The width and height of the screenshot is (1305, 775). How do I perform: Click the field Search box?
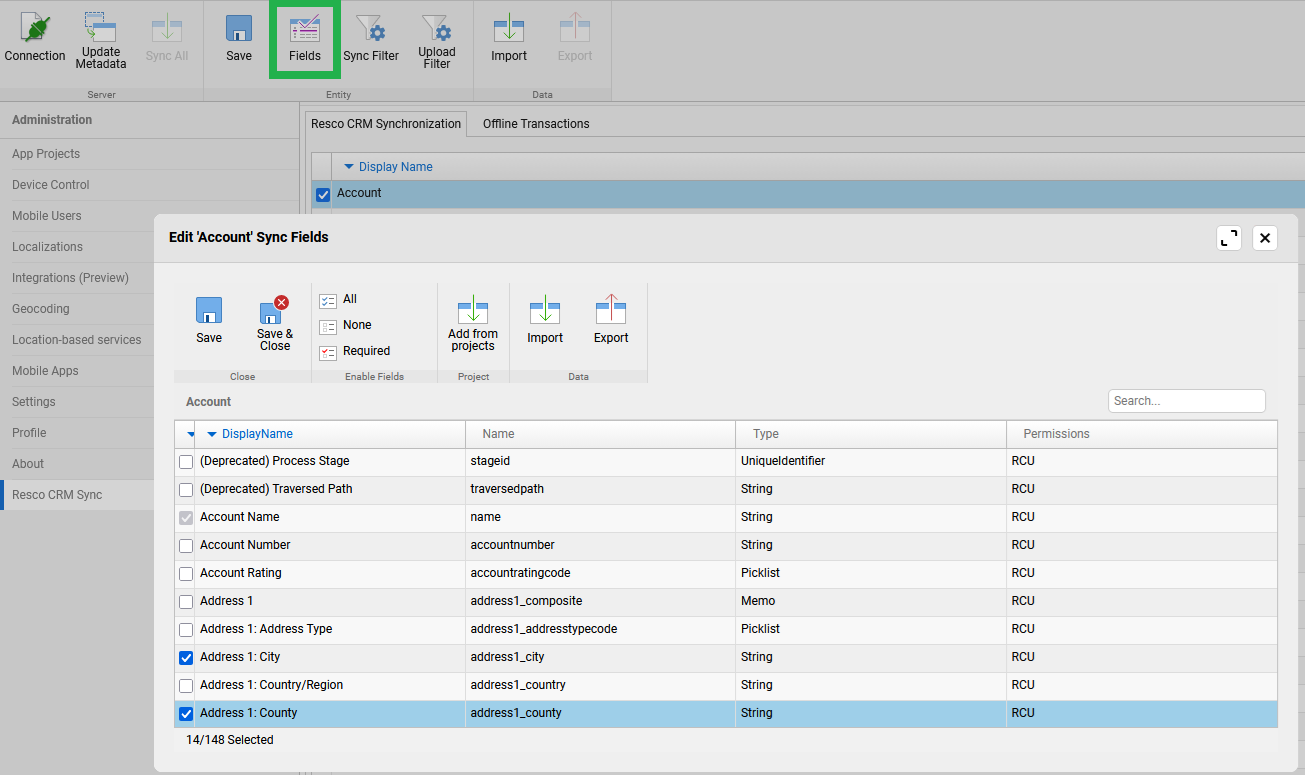1187,401
